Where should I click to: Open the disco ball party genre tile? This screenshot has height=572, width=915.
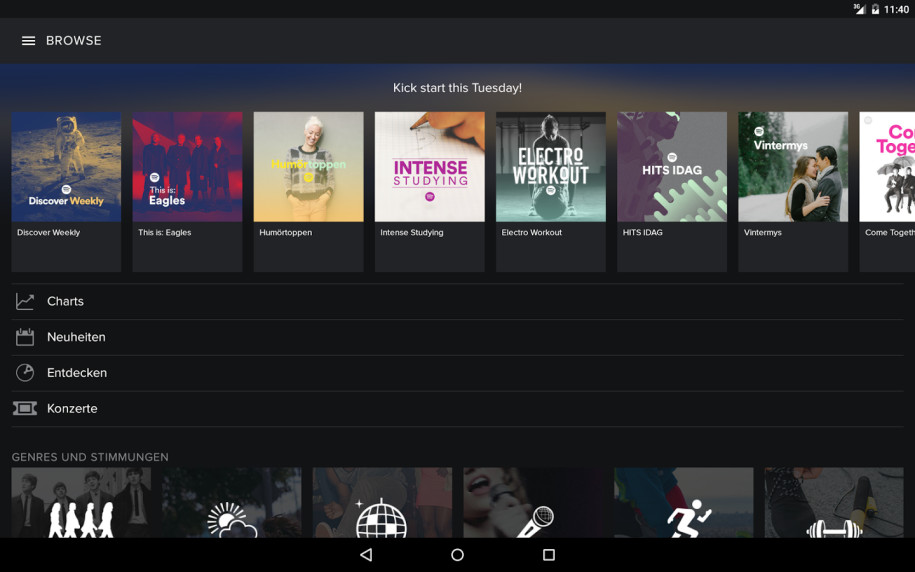click(x=382, y=502)
